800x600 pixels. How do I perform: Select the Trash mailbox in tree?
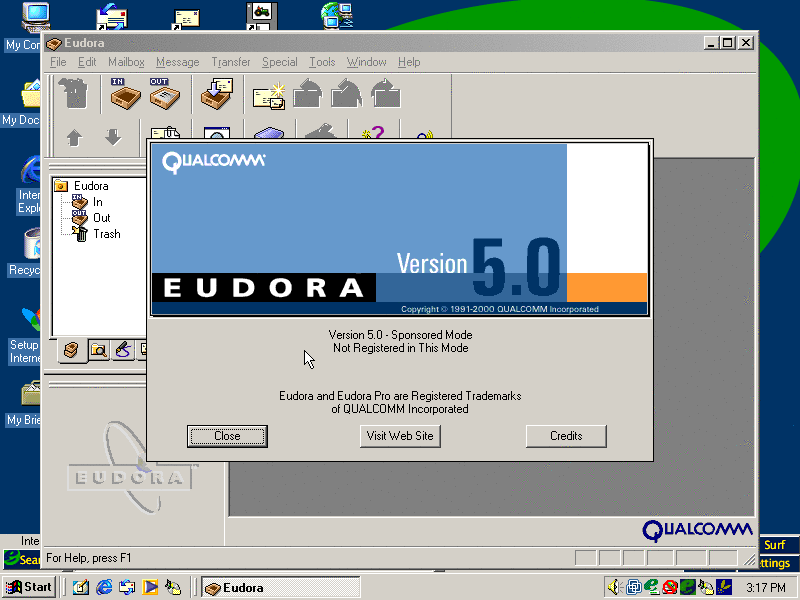coord(106,234)
